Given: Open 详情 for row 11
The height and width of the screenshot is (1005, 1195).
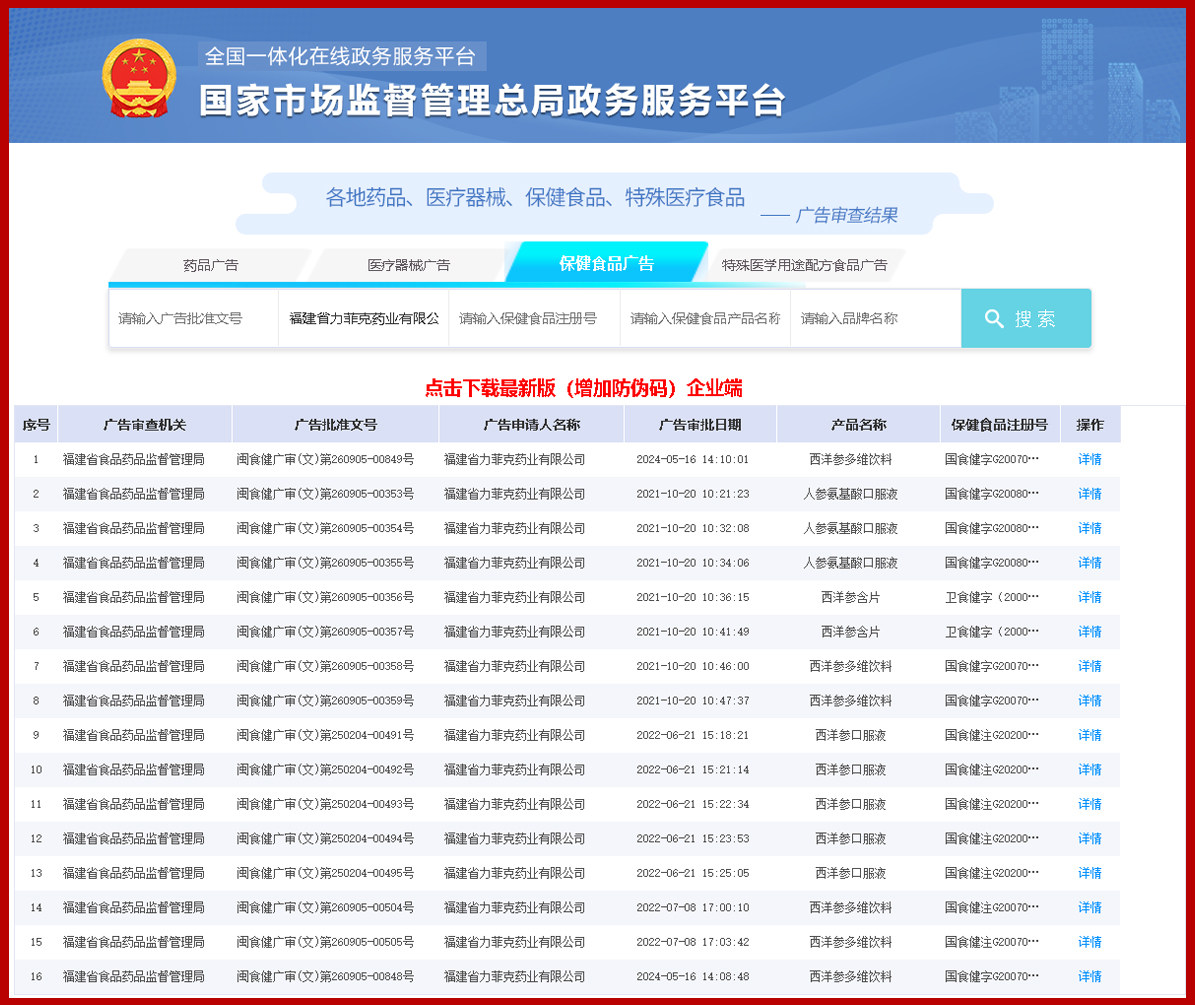Looking at the screenshot, I should 1089,804.
